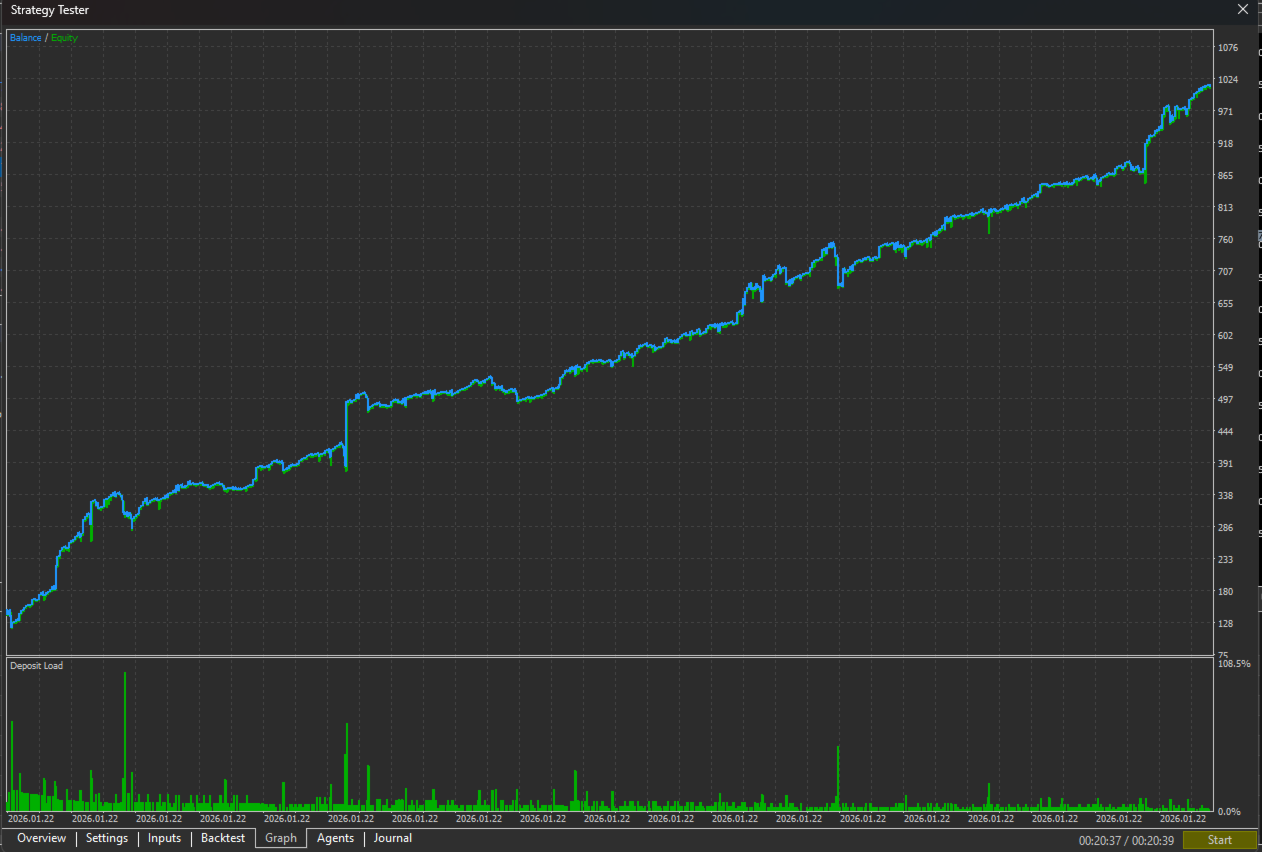Click the 286 axis value
1262x852 pixels.
[1226, 528]
